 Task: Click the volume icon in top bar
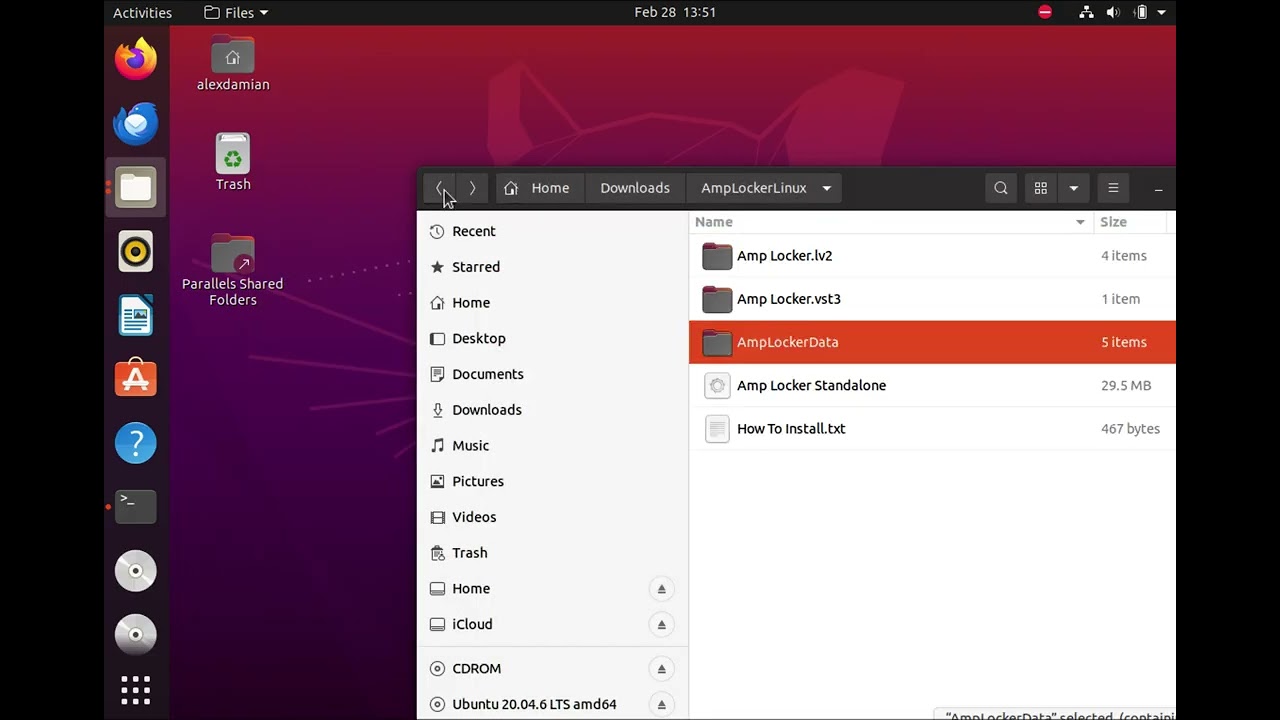[x=1113, y=12]
